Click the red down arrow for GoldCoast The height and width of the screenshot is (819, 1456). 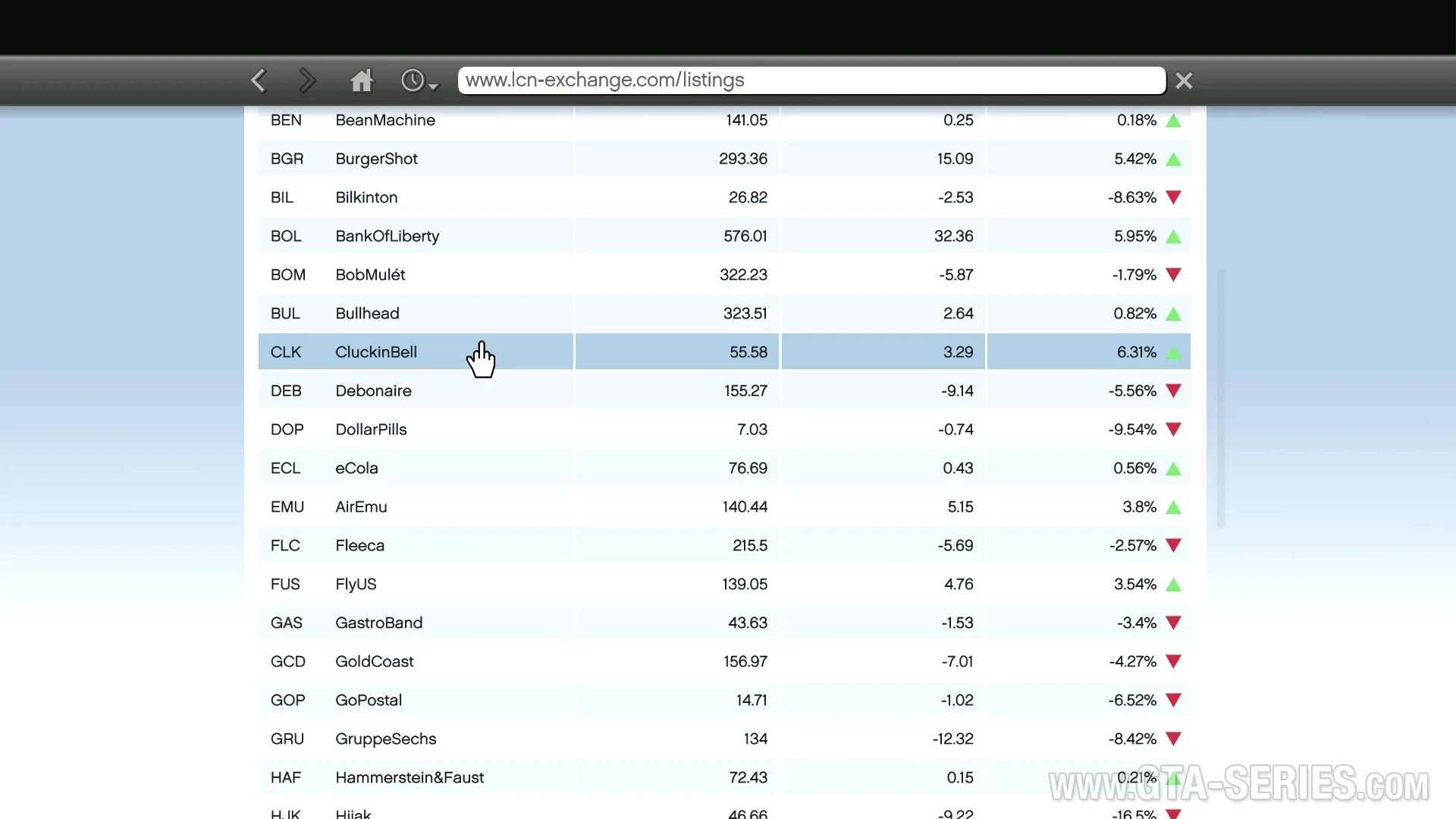click(x=1173, y=661)
